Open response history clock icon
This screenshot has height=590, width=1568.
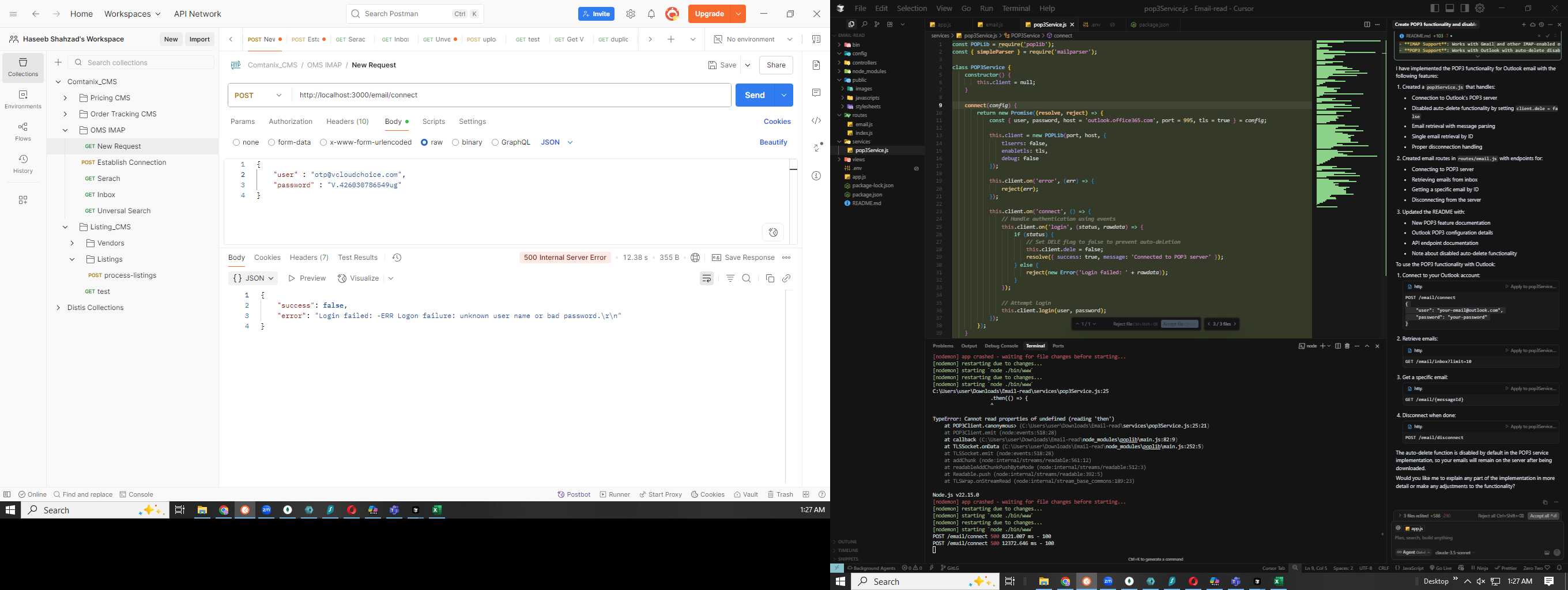coord(397,258)
